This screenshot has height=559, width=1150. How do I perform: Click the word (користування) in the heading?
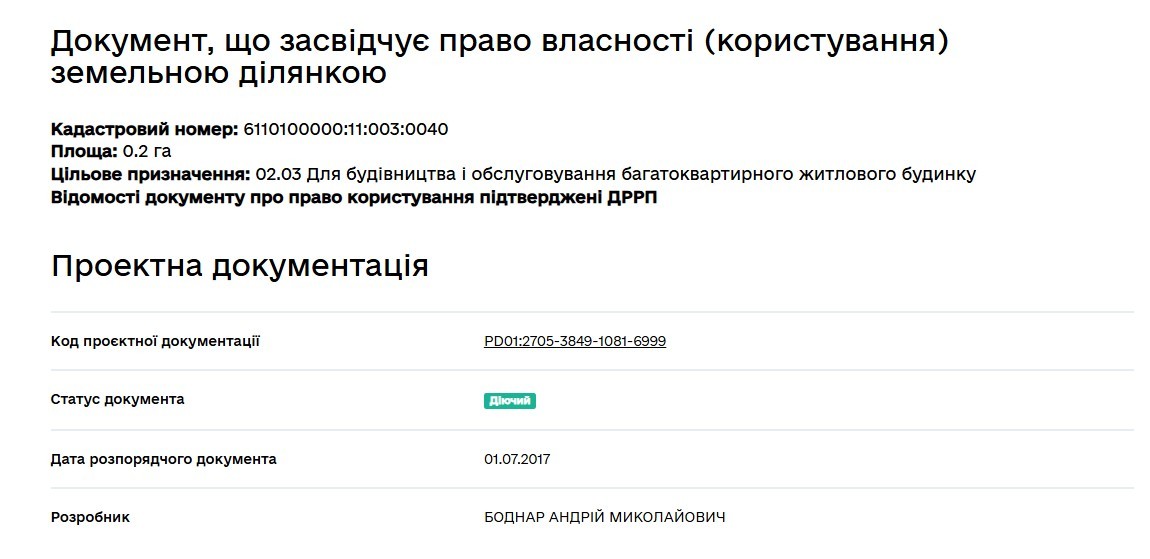(825, 43)
